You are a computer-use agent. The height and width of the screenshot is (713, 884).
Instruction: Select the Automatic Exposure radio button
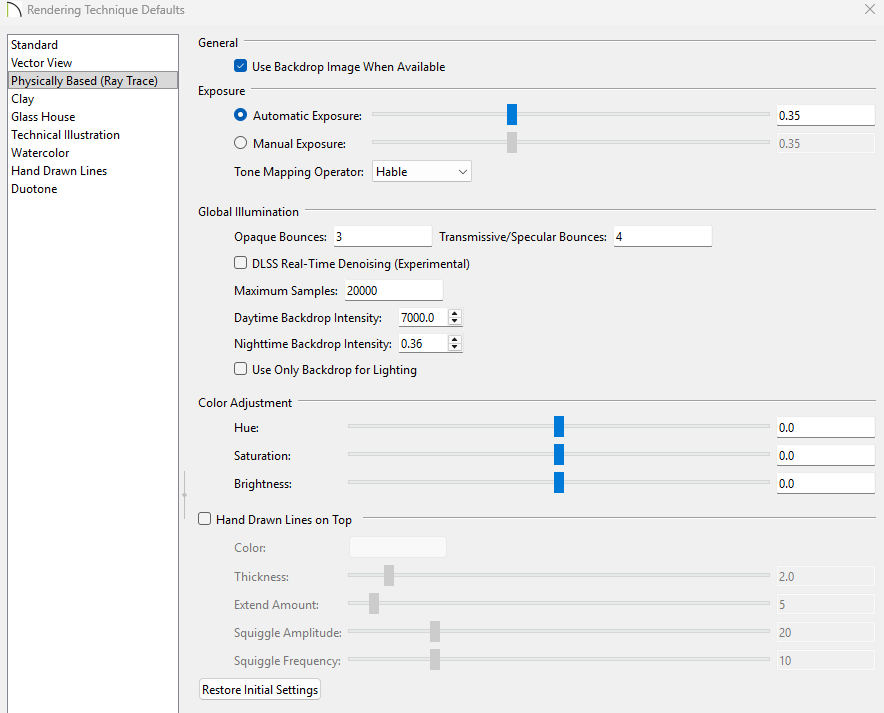pyautogui.click(x=240, y=116)
